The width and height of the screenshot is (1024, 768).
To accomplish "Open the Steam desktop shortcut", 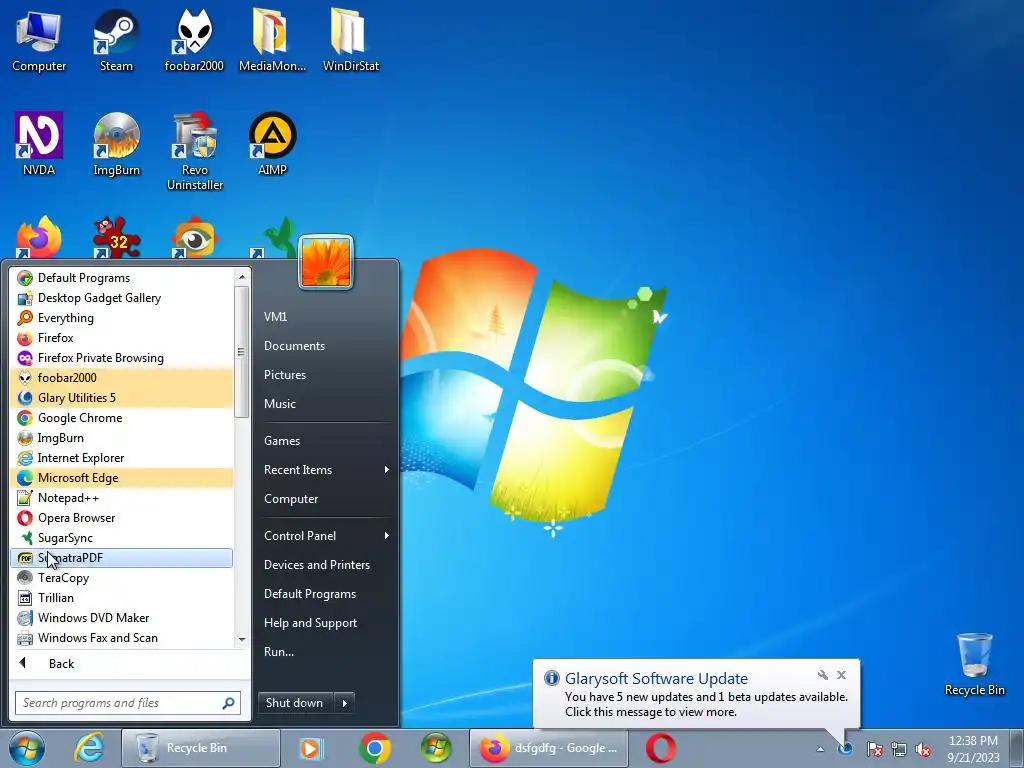I will click(x=116, y=40).
